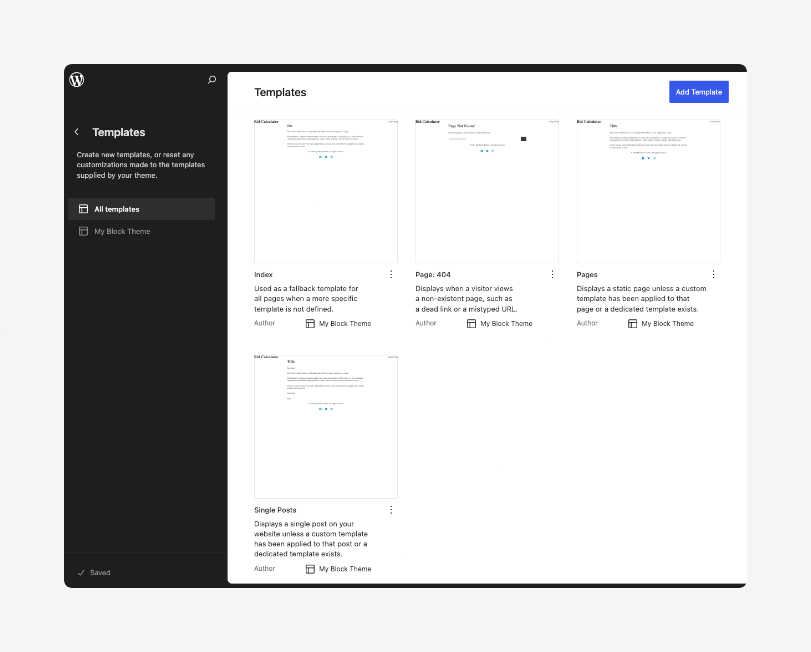Click the Pages template title
This screenshot has height=652, width=811.
coord(587,275)
